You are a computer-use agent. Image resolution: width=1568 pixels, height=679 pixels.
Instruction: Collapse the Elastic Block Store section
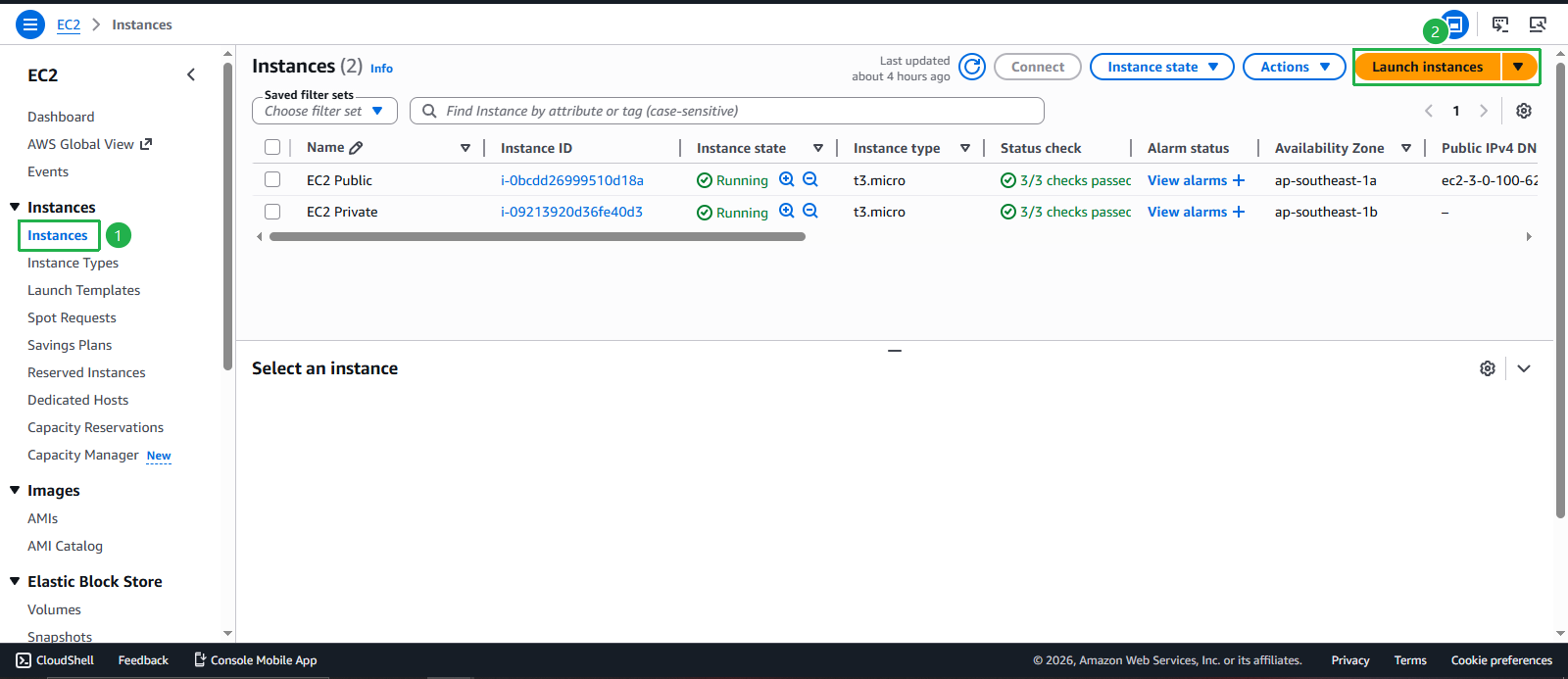[15, 581]
